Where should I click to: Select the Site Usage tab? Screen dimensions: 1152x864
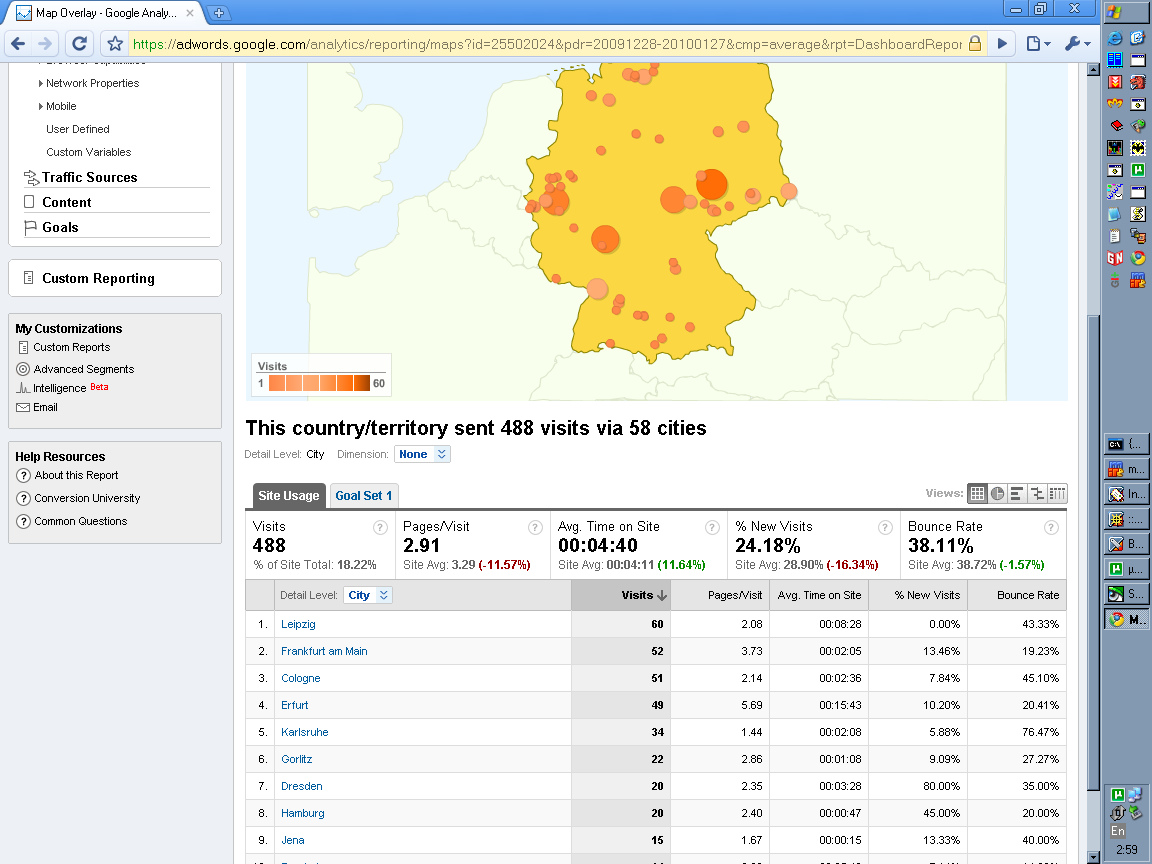point(288,496)
